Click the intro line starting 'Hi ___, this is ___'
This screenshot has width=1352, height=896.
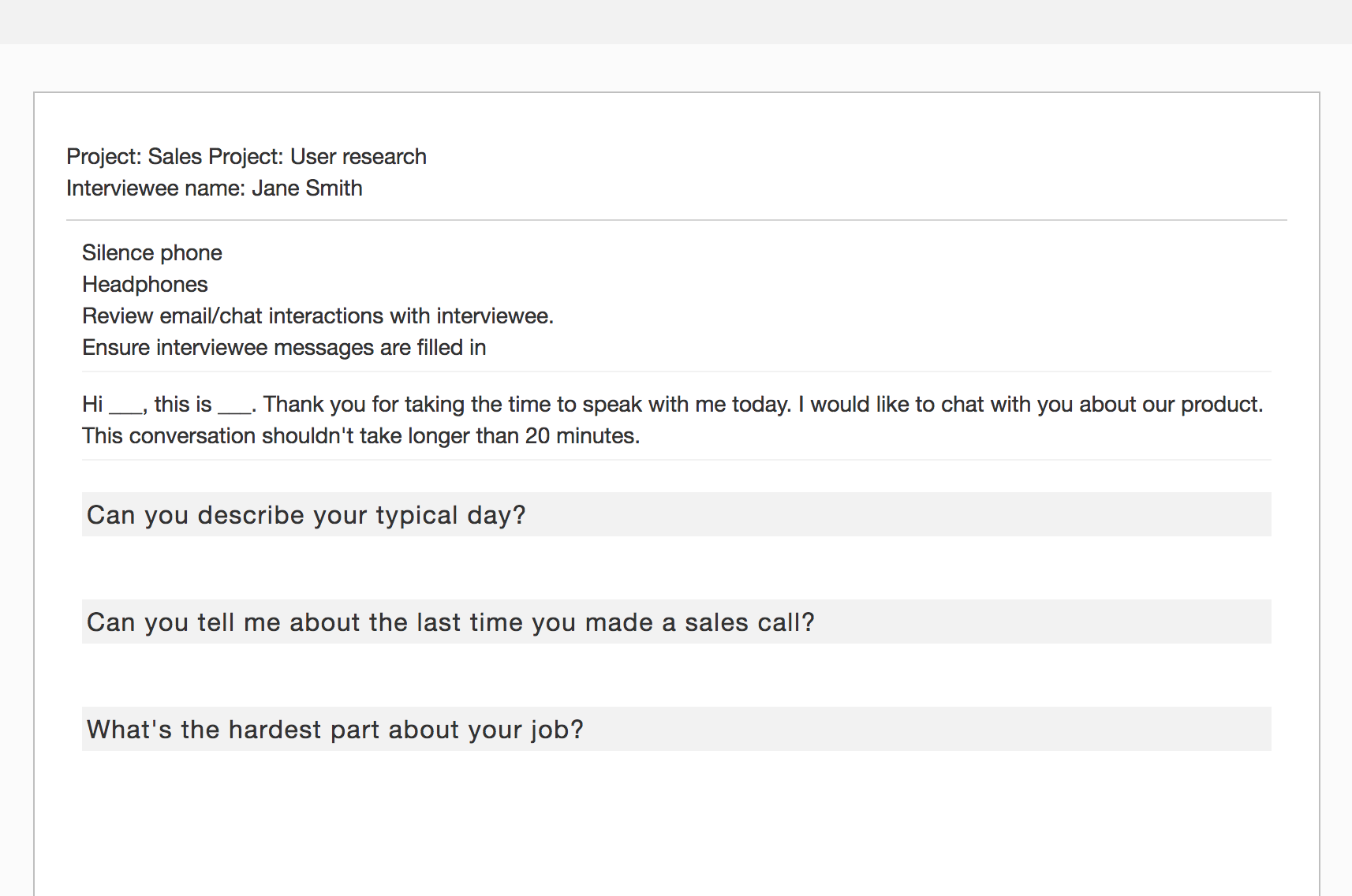[x=673, y=404]
